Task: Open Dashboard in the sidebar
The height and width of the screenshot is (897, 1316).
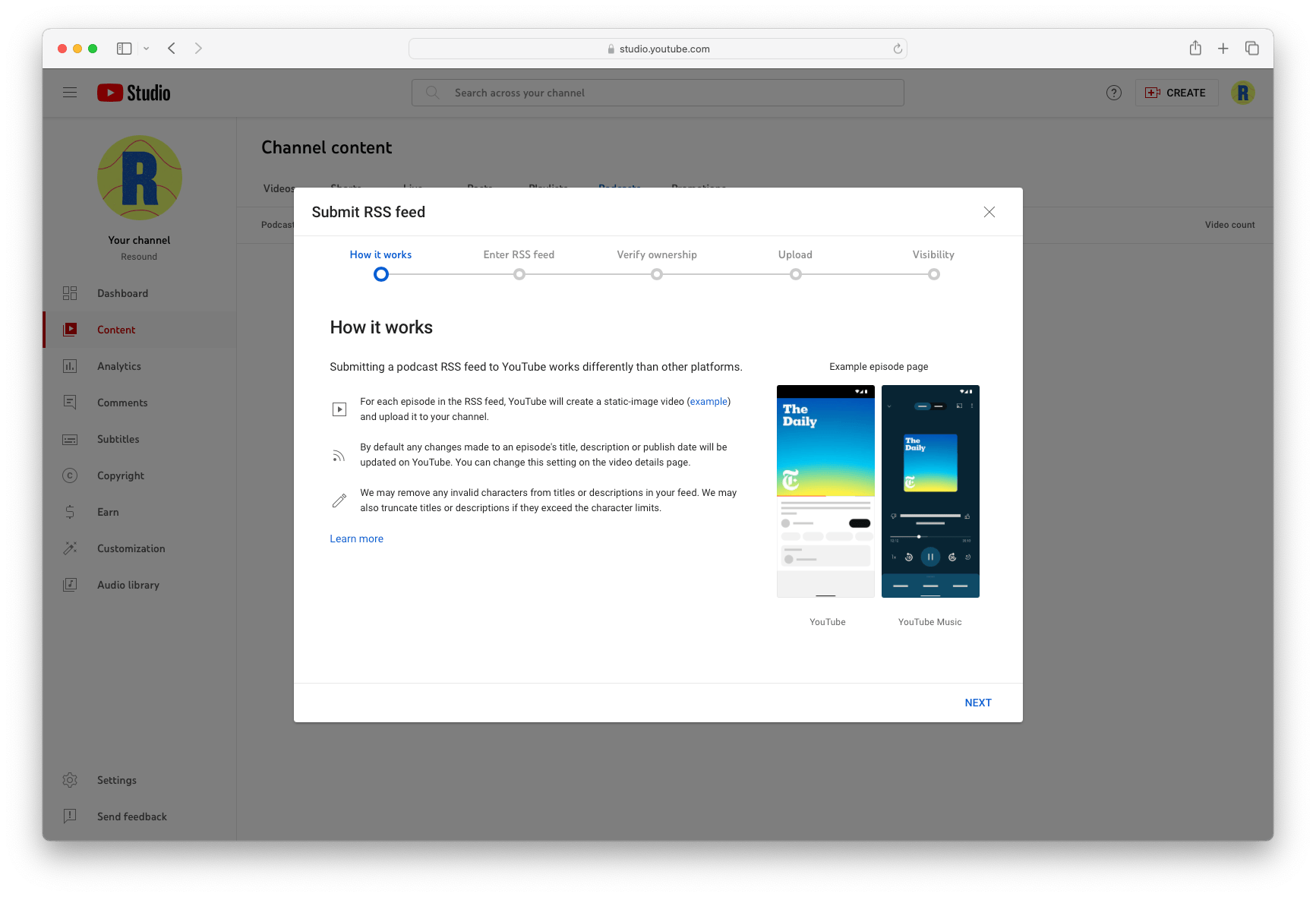Action: [x=140, y=293]
